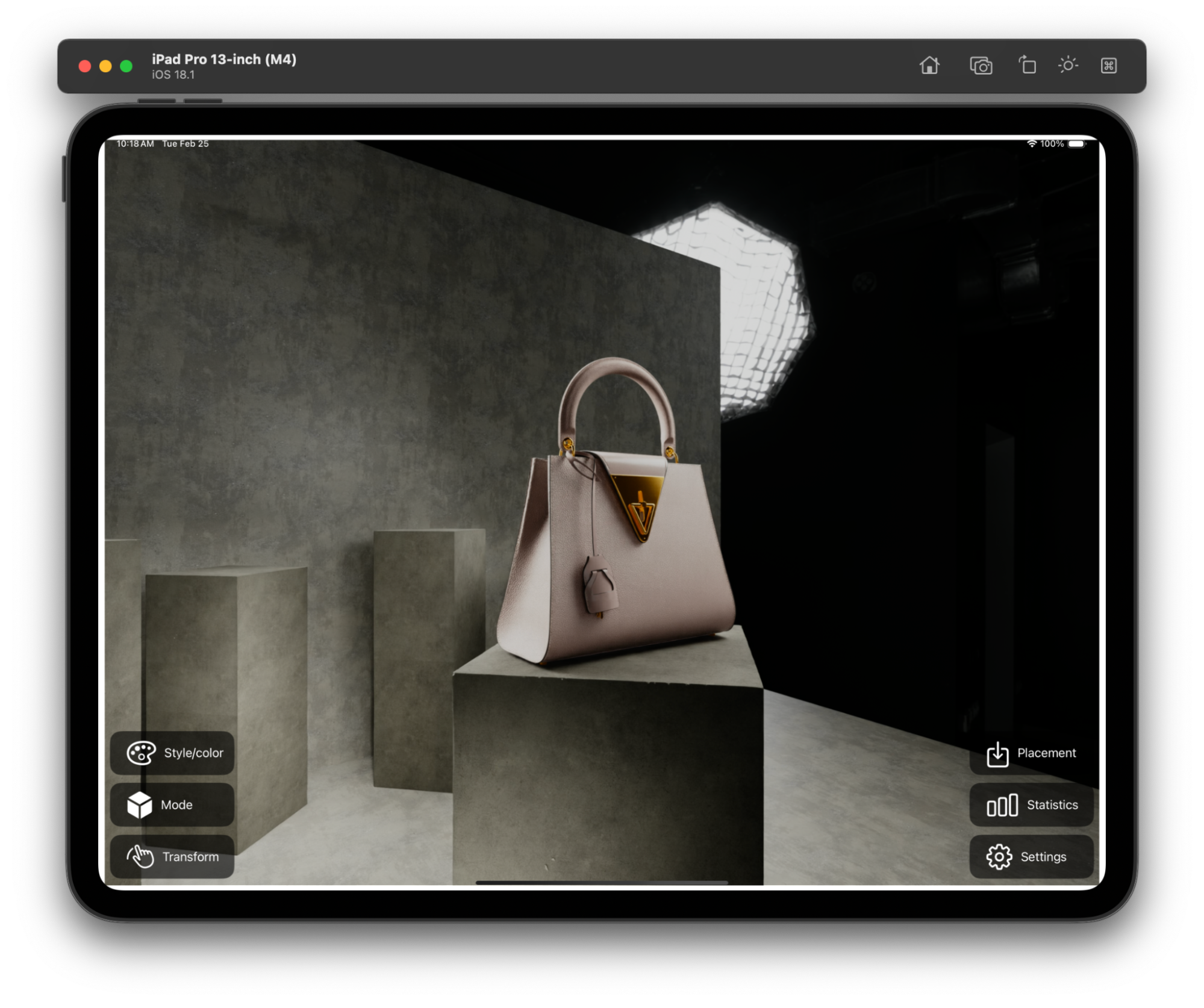Click the keyboard command icon in toolbar
This screenshot has width=1204, height=1008.
(1109, 66)
